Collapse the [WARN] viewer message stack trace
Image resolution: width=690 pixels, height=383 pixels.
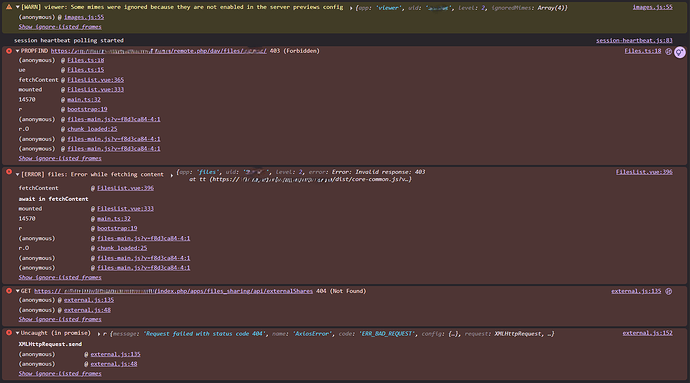[18, 7]
